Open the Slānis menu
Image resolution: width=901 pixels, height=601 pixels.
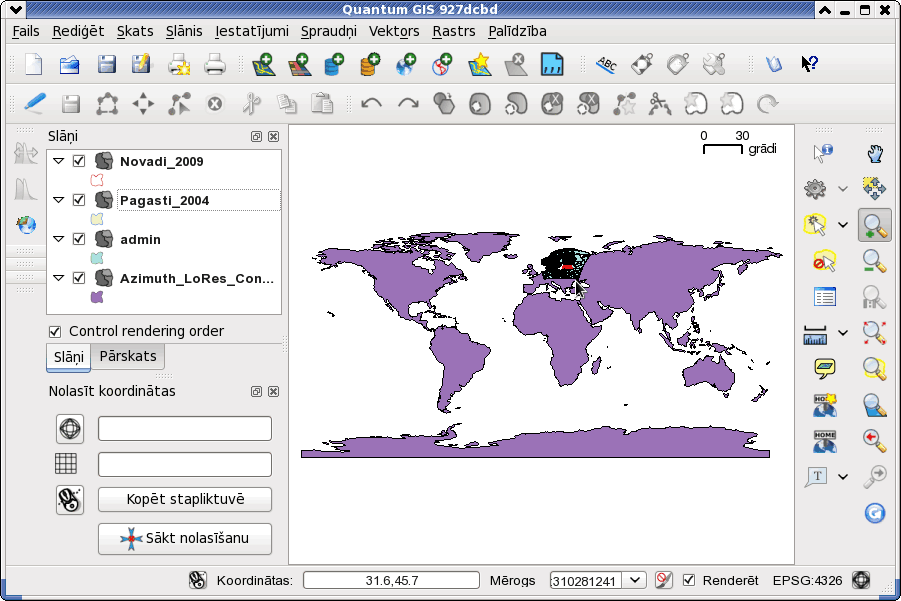[x=184, y=31]
